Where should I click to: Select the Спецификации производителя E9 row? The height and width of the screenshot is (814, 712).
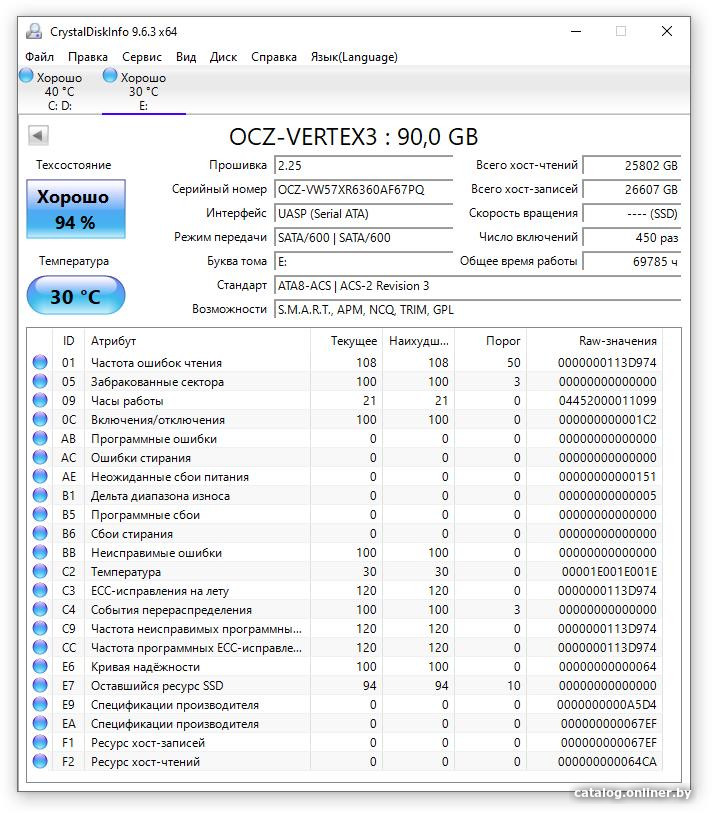345,704
